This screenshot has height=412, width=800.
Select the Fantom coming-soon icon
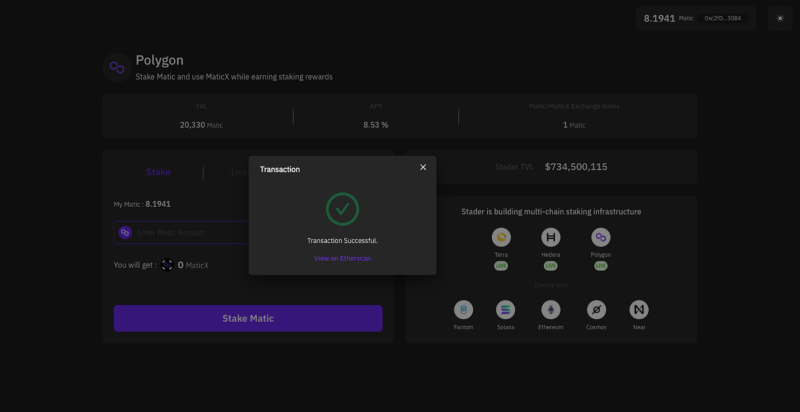(463, 310)
